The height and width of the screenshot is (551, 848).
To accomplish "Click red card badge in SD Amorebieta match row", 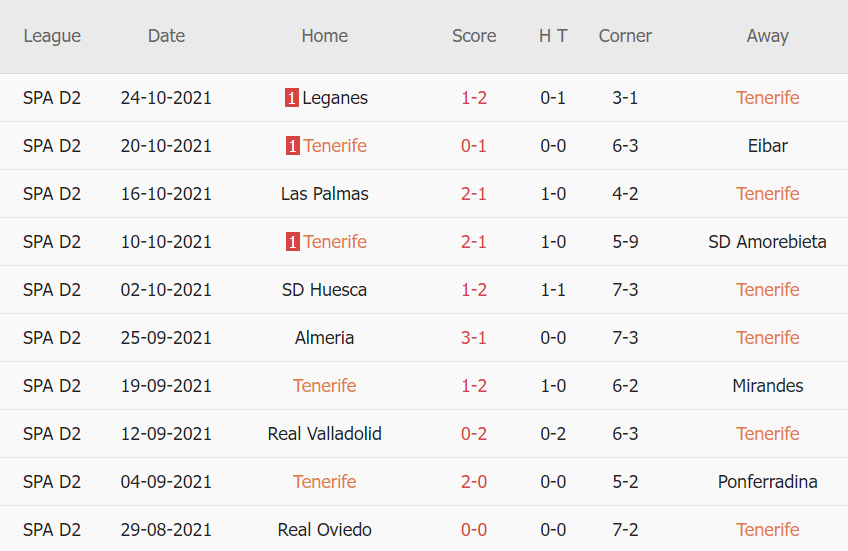I will tap(292, 242).
